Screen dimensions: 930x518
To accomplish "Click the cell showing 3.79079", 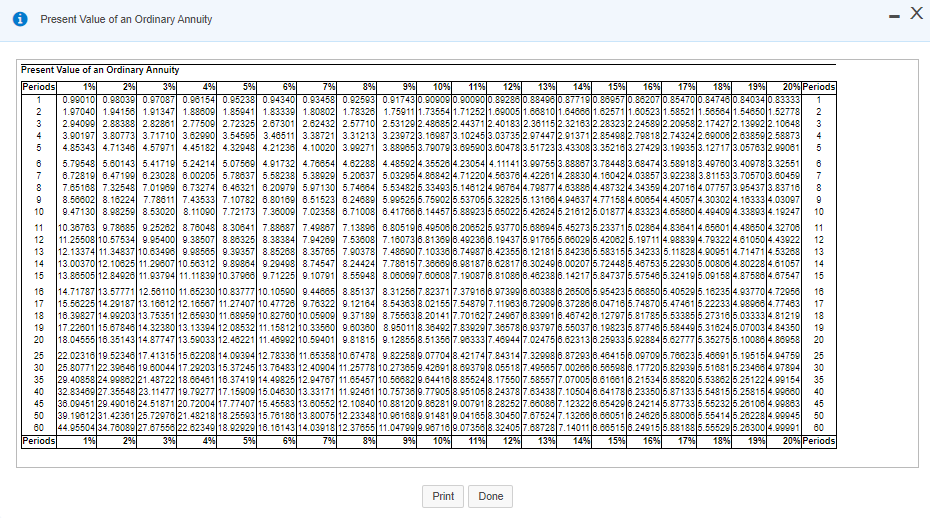I will (435, 147).
